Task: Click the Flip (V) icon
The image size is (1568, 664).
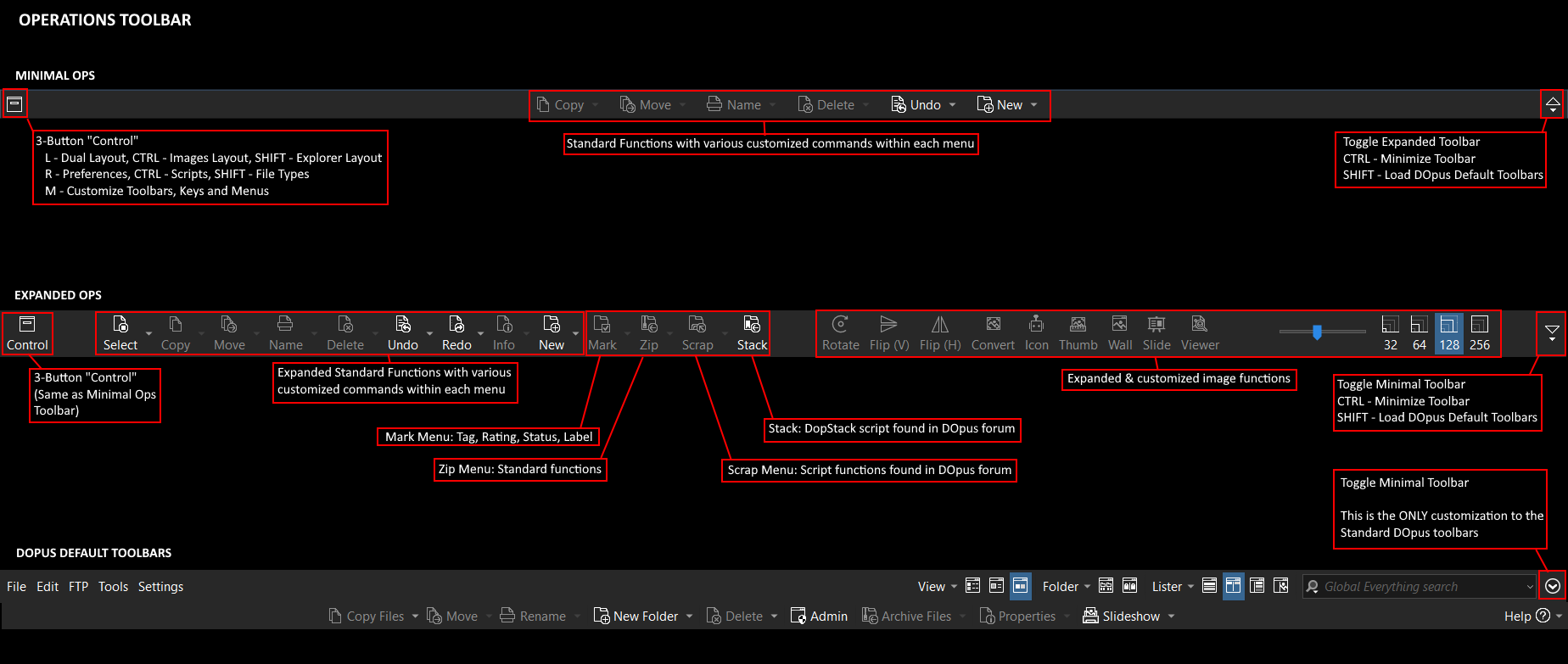Action: (888, 332)
